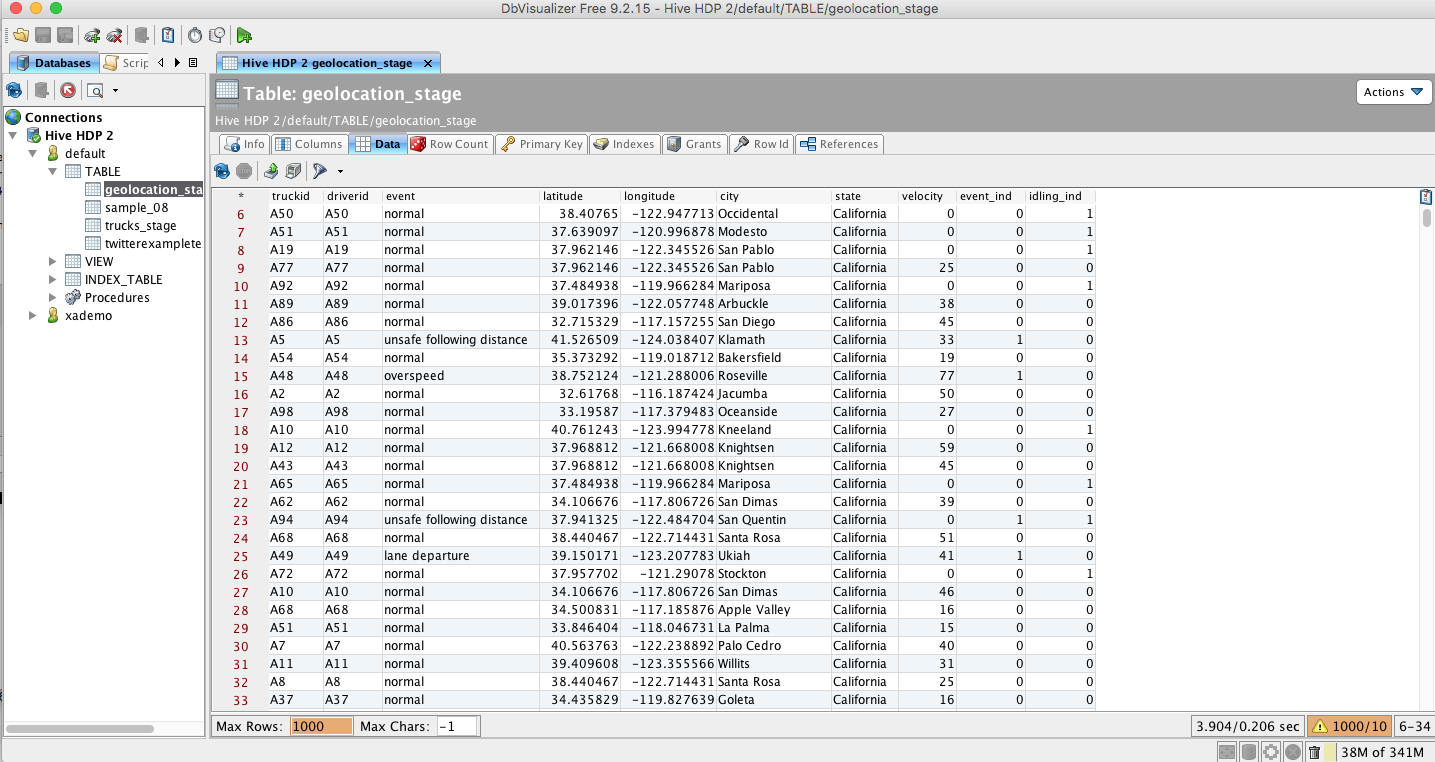Expand the xademo database node

[33, 315]
